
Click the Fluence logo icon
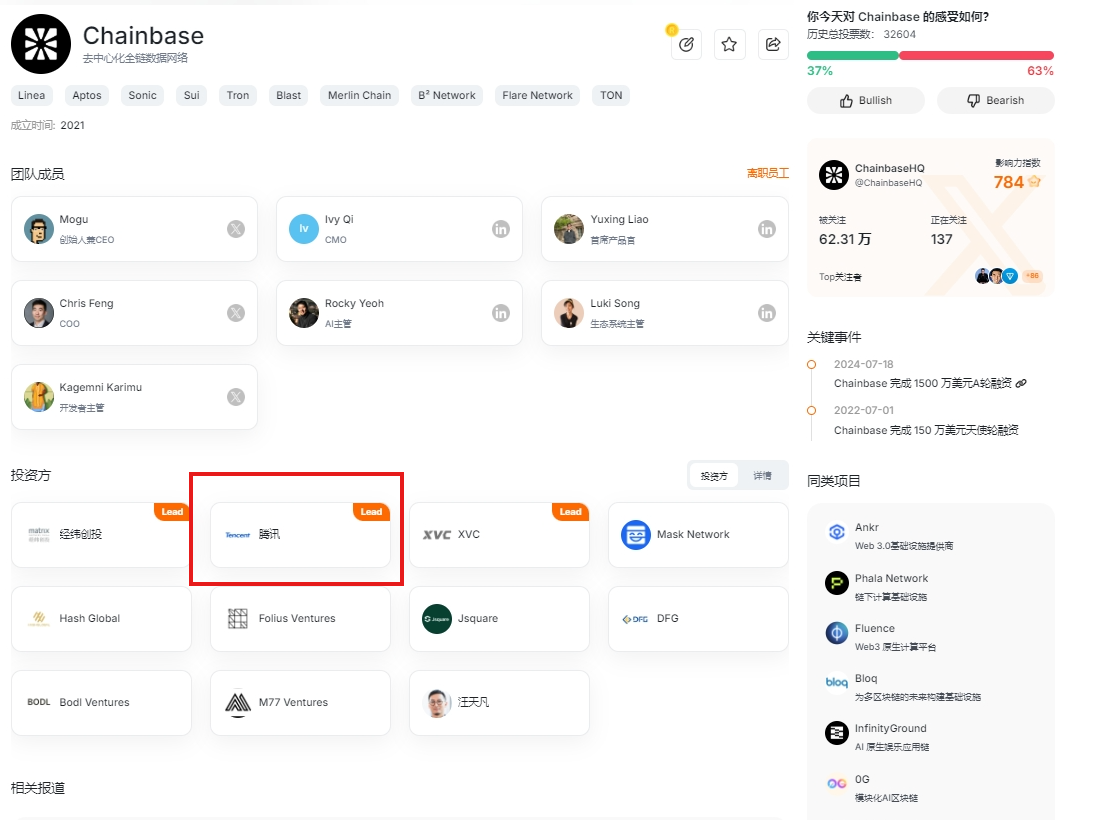[x=836, y=633]
